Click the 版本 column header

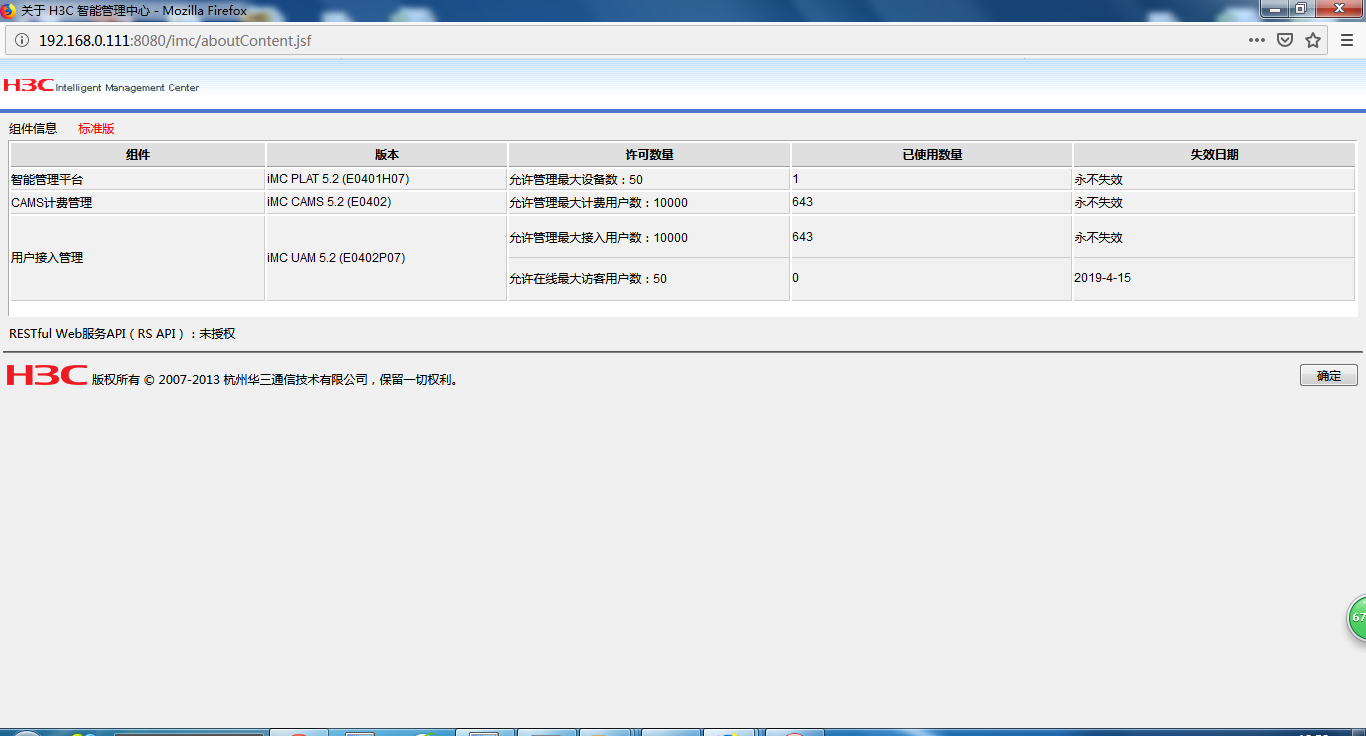387,155
